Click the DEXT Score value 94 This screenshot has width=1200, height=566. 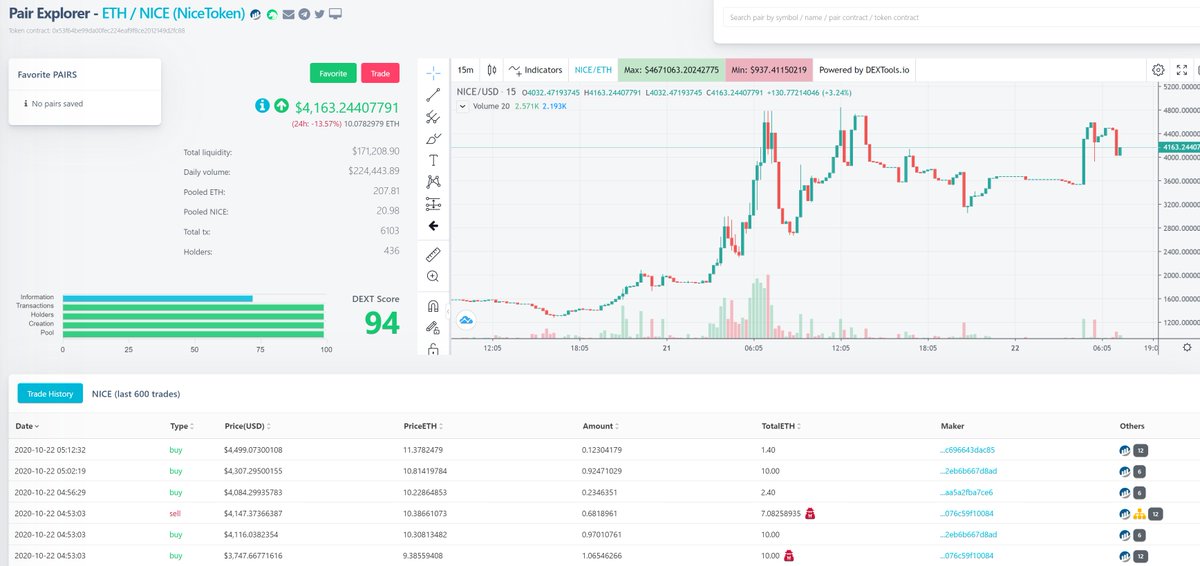(x=381, y=323)
